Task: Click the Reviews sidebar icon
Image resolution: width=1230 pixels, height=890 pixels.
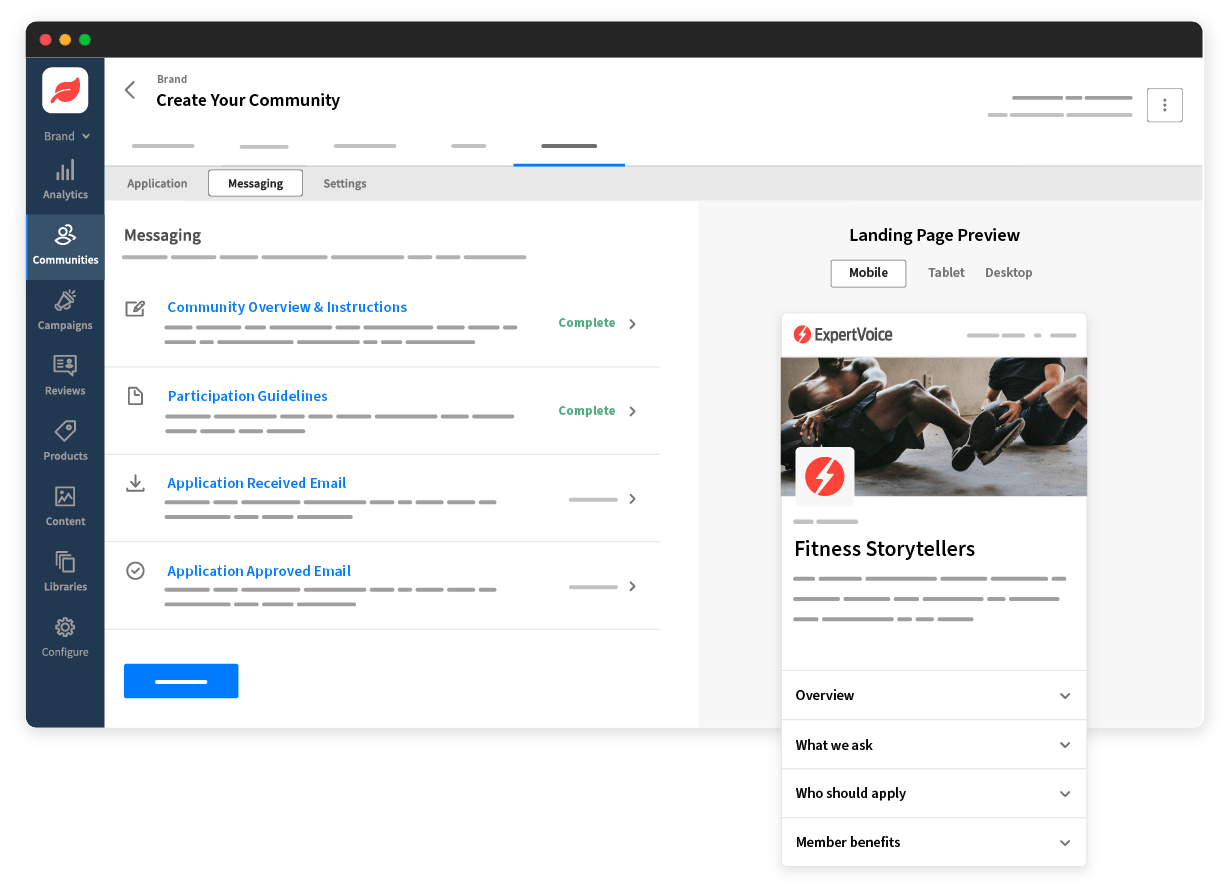Action: tap(64, 375)
